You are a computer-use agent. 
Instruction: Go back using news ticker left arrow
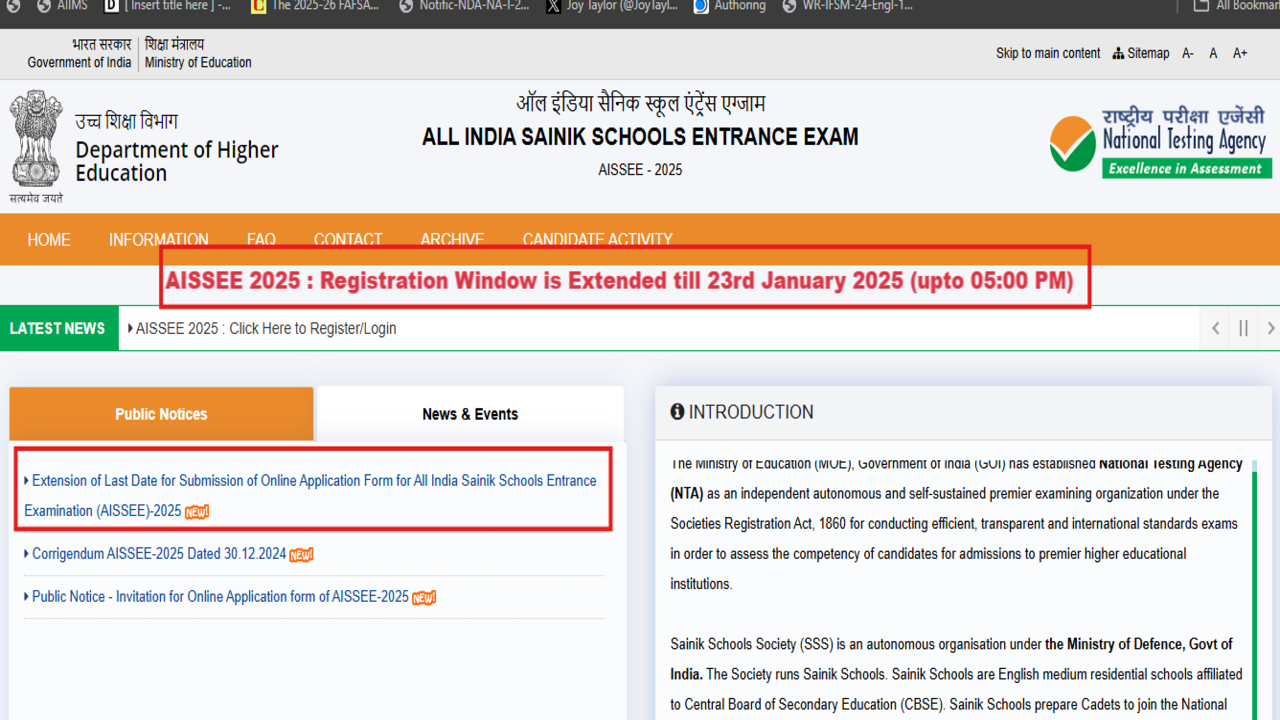click(1215, 328)
